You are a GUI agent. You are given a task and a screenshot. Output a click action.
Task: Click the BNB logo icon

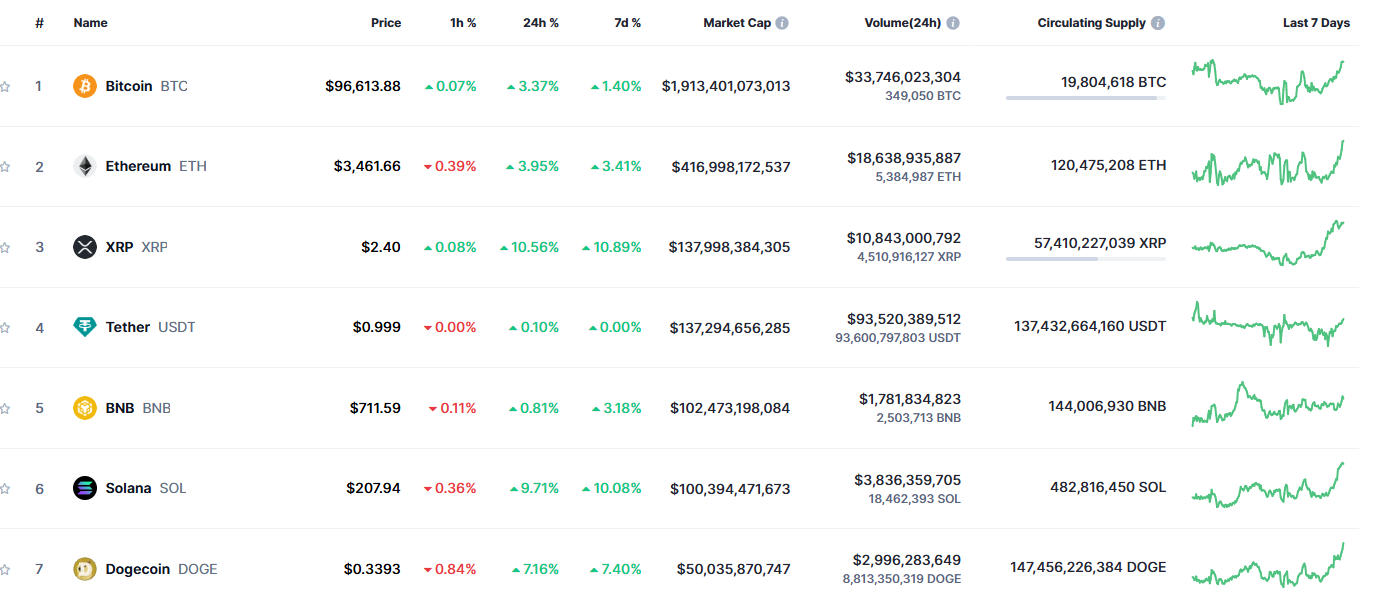(x=85, y=408)
